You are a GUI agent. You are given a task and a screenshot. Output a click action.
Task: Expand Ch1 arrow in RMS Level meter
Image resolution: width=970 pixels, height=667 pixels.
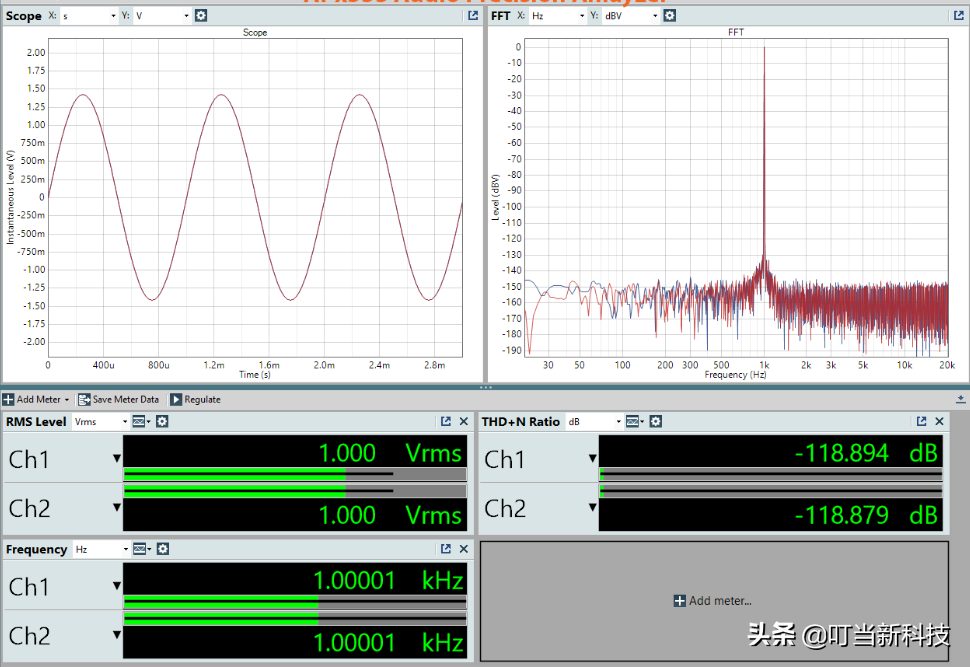tap(117, 460)
